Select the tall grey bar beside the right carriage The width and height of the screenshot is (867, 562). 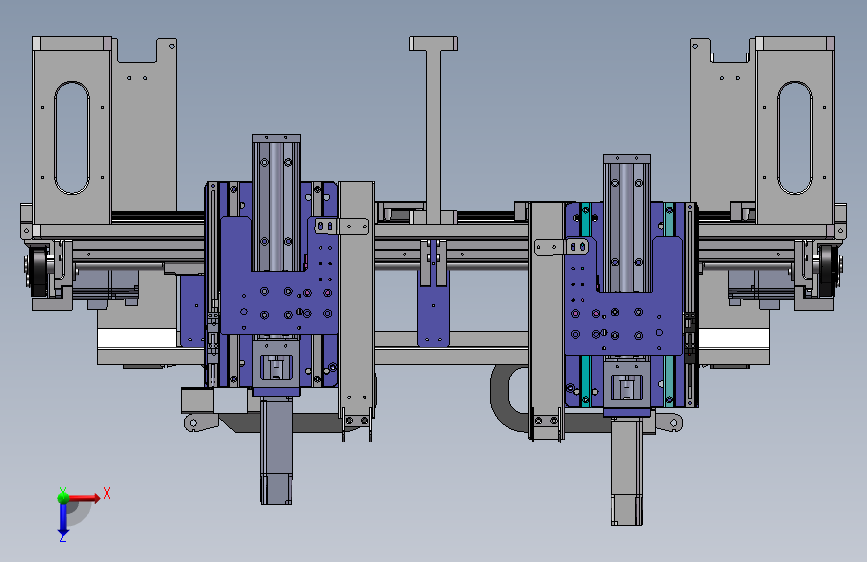tap(546, 321)
